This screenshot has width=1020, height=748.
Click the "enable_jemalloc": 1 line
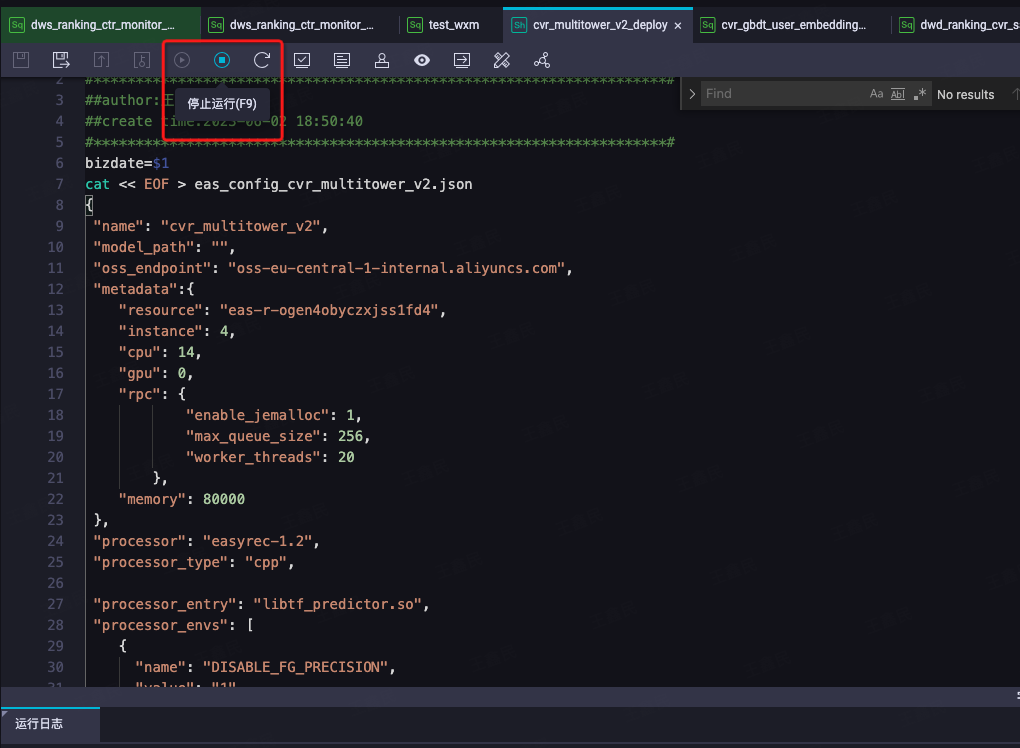(273, 415)
